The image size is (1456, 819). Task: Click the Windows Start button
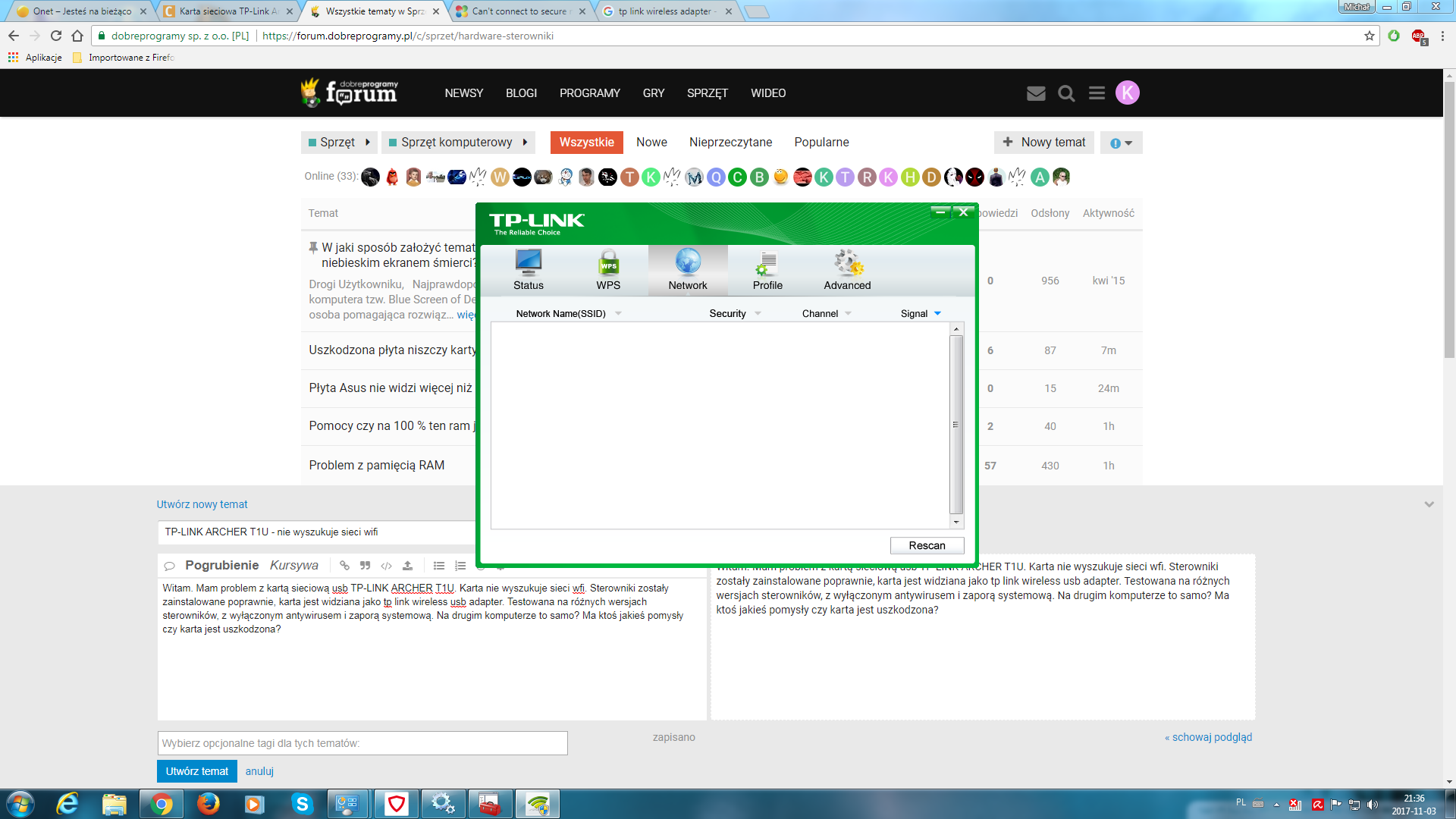[x=20, y=804]
